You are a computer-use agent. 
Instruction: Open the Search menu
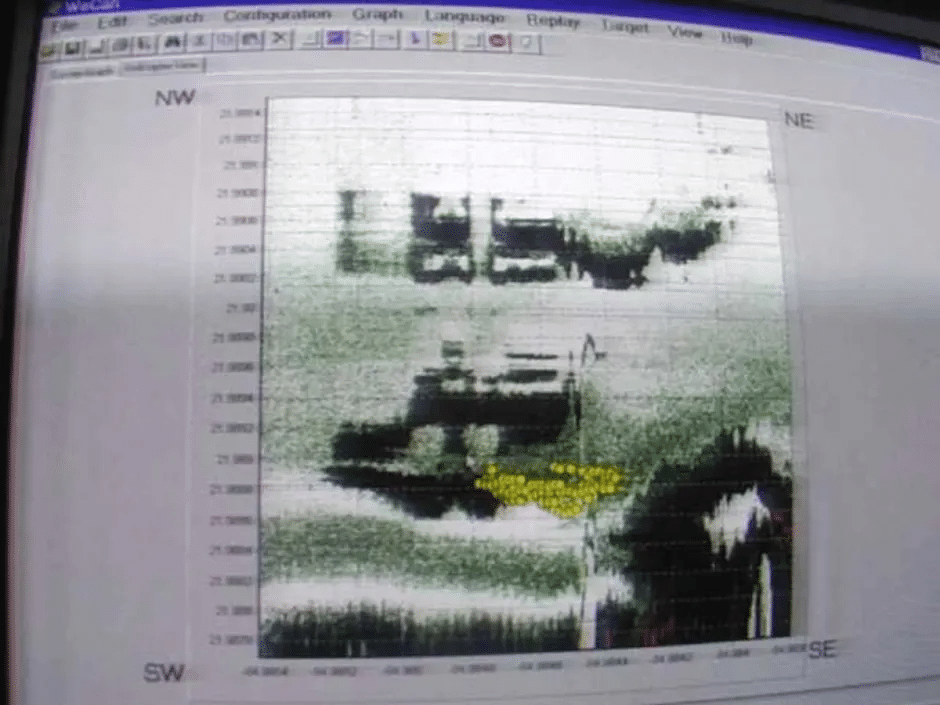[175, 17]
